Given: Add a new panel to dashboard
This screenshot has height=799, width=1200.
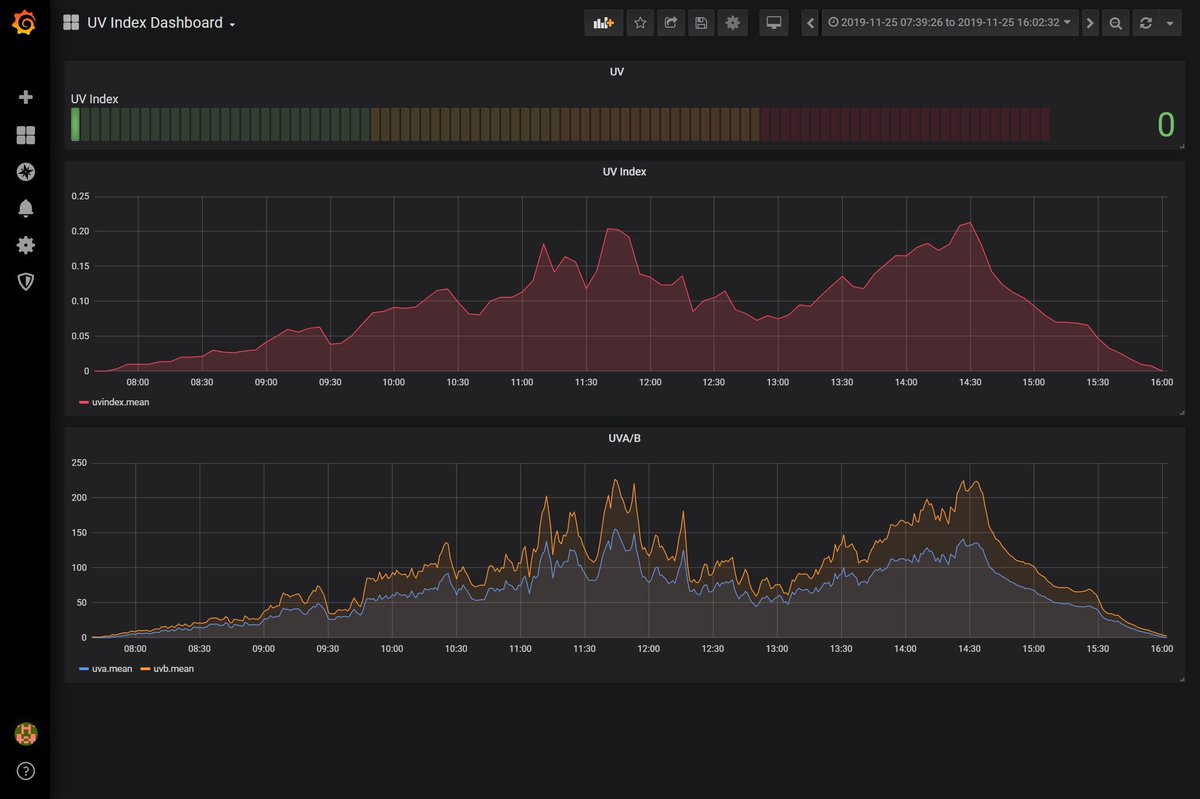Looking at the screenshot, I should (603, 23).
